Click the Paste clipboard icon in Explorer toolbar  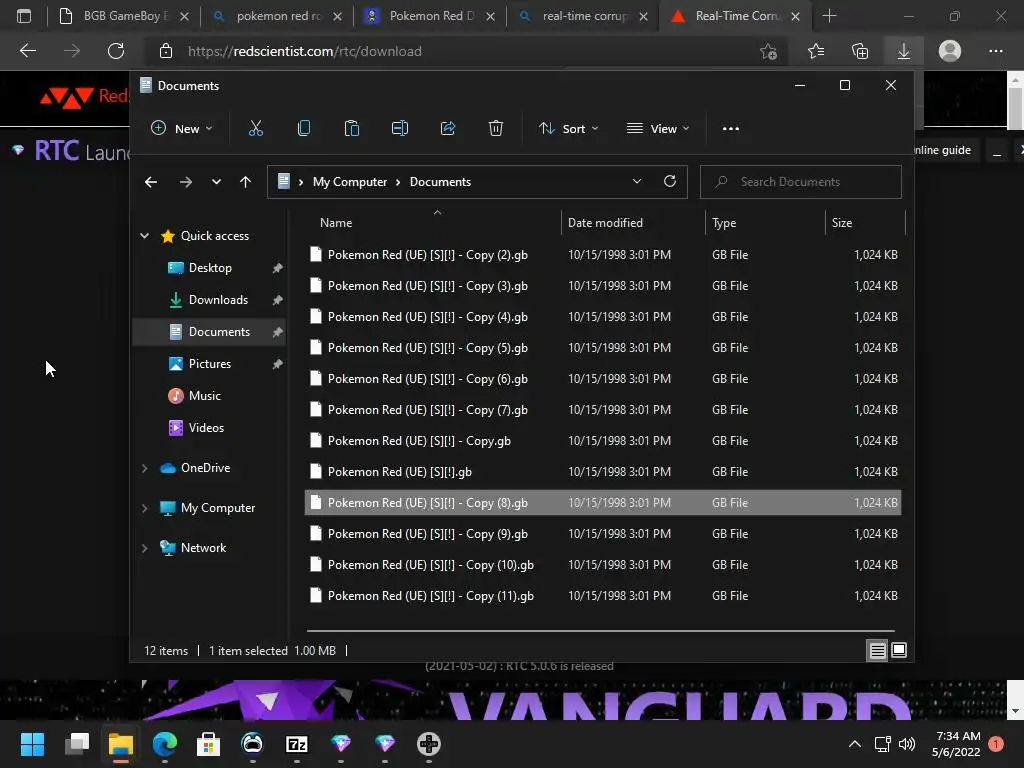pyautogui.click(x=351, y=129)
